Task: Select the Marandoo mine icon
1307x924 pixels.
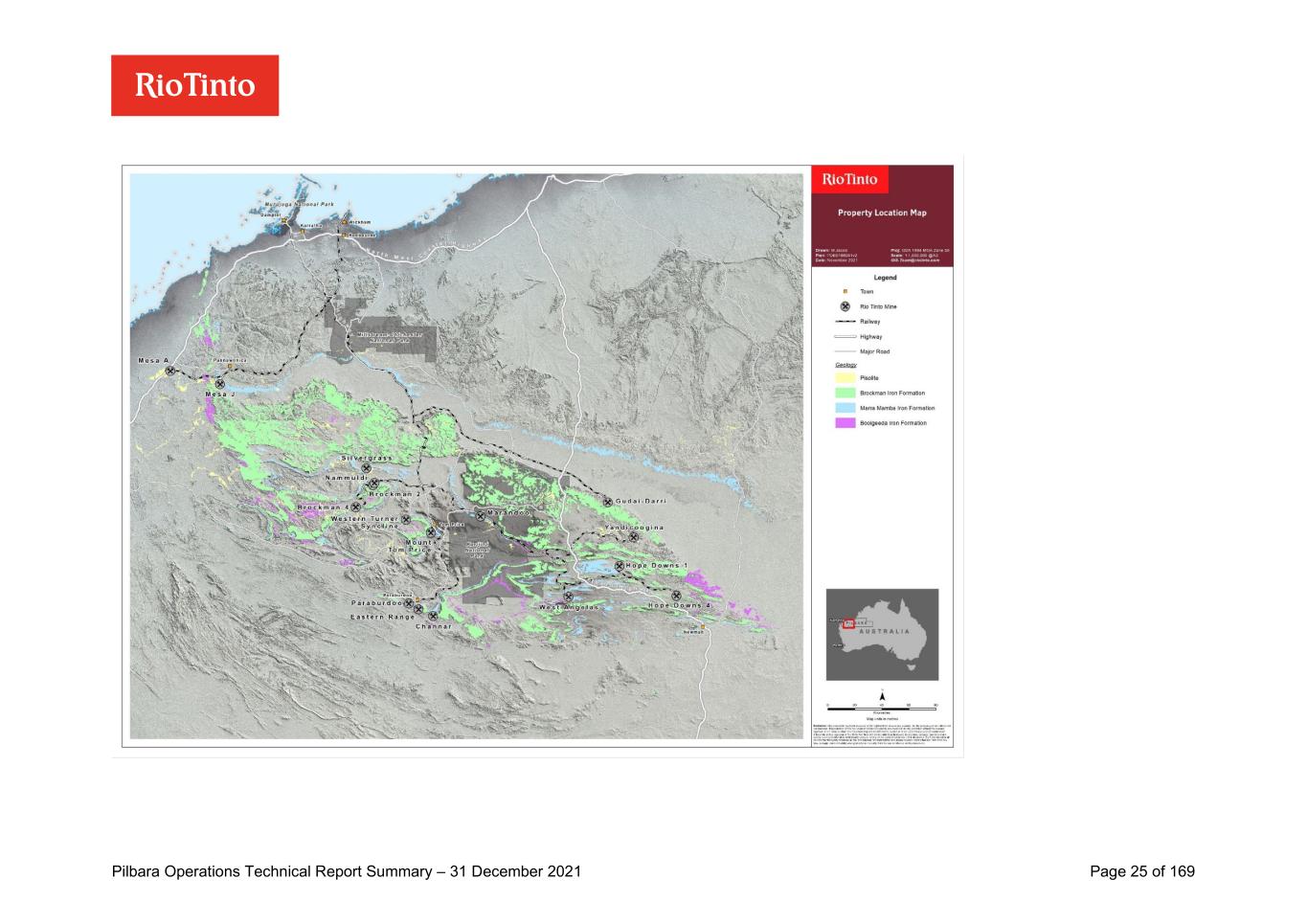Action: (x=481, y=515)
